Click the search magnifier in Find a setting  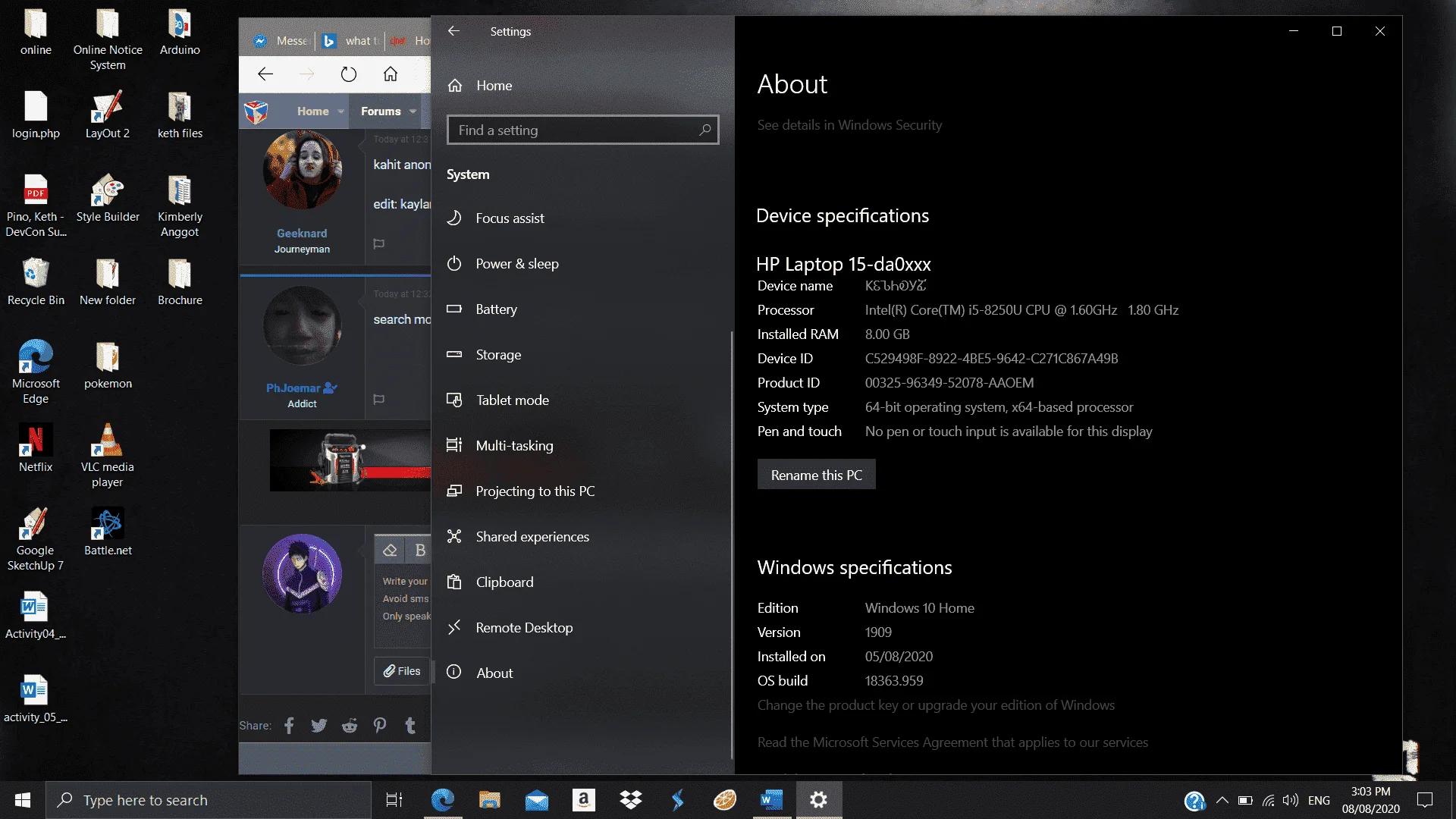(x=704, y=130)
